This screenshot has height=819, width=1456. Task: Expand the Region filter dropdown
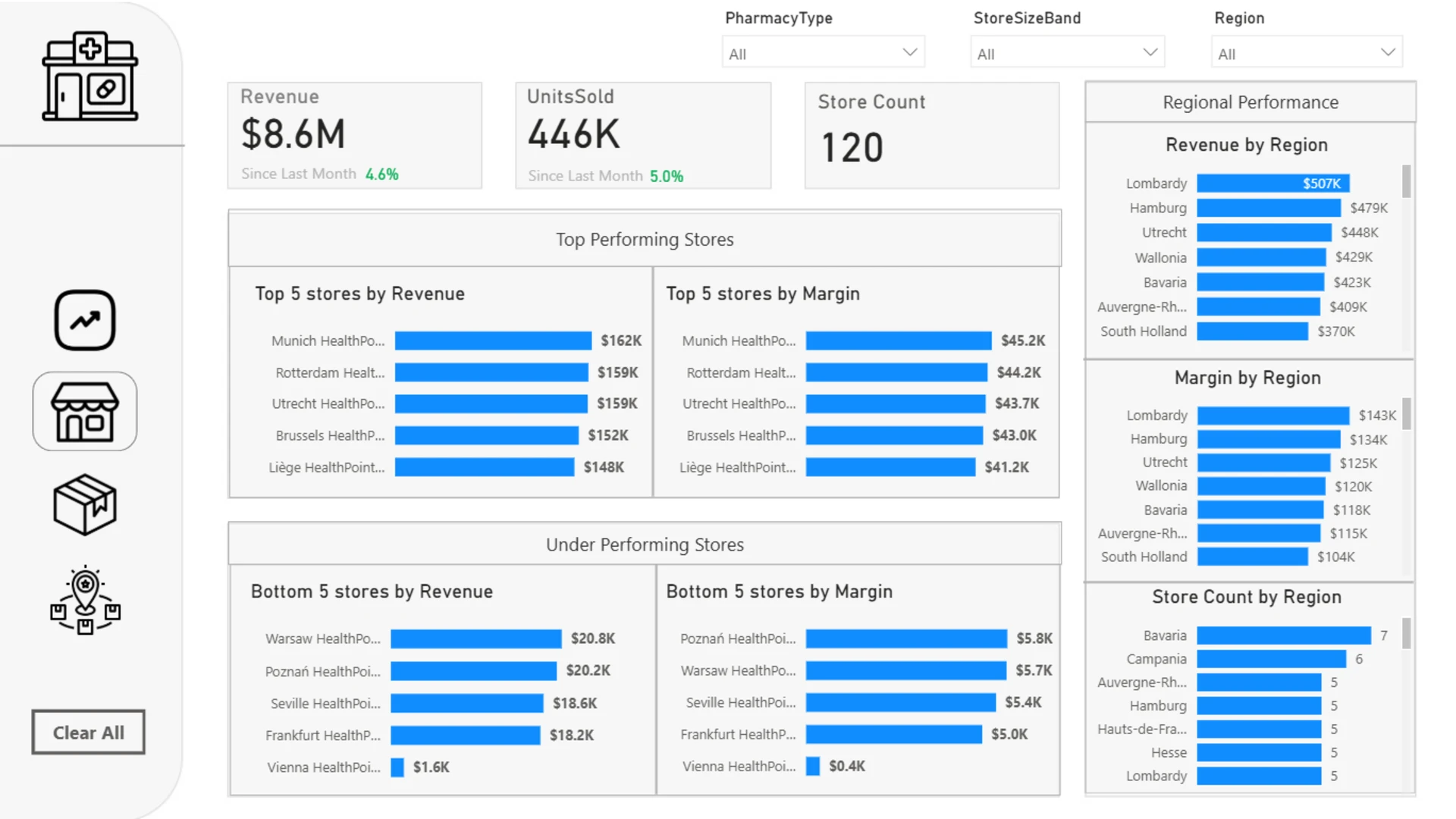[1307, 53]
